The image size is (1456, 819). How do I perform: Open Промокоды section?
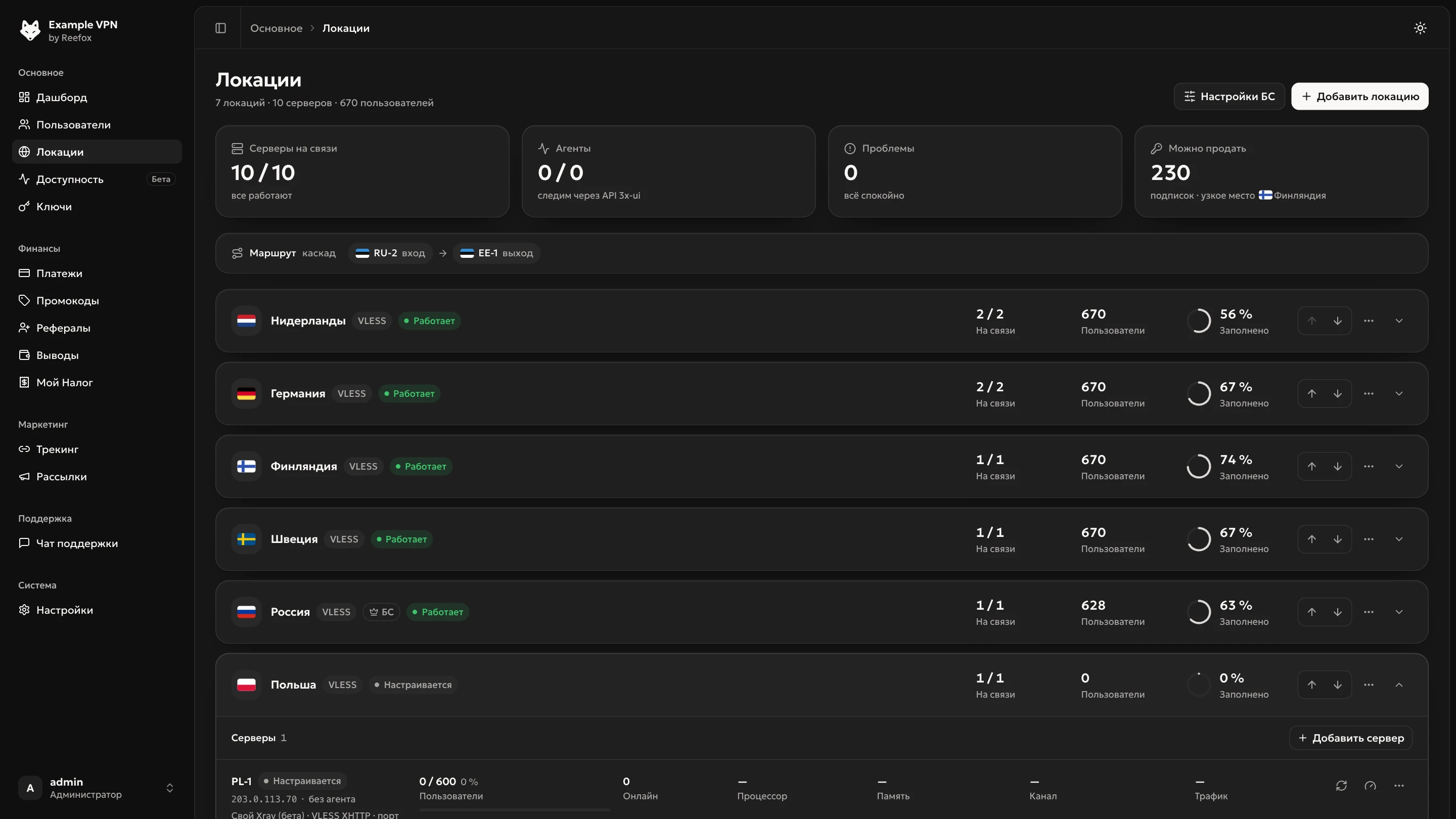(97, 300)
